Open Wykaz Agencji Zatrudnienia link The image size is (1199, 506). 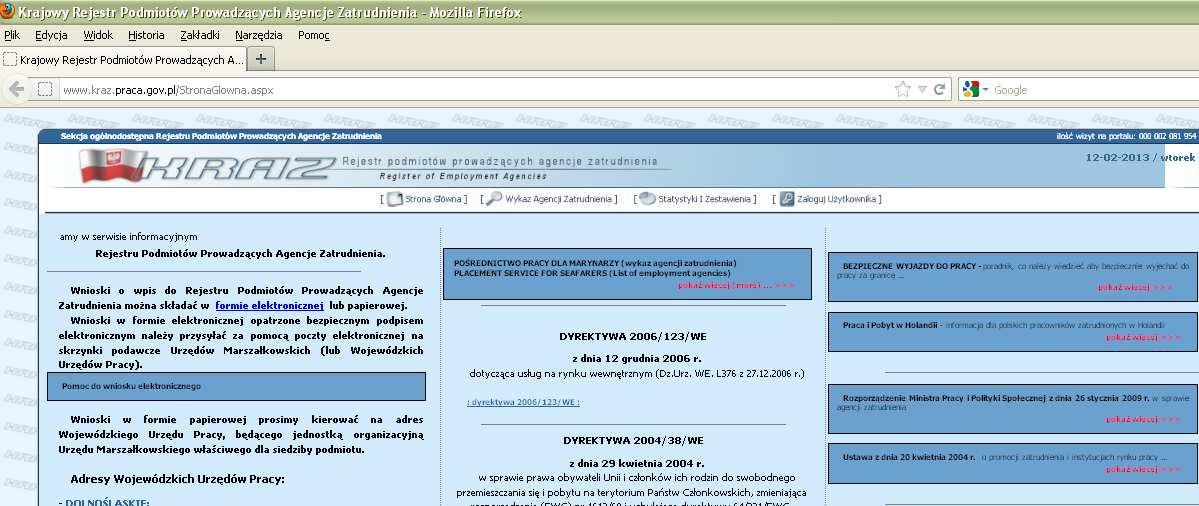coord(559,199)
